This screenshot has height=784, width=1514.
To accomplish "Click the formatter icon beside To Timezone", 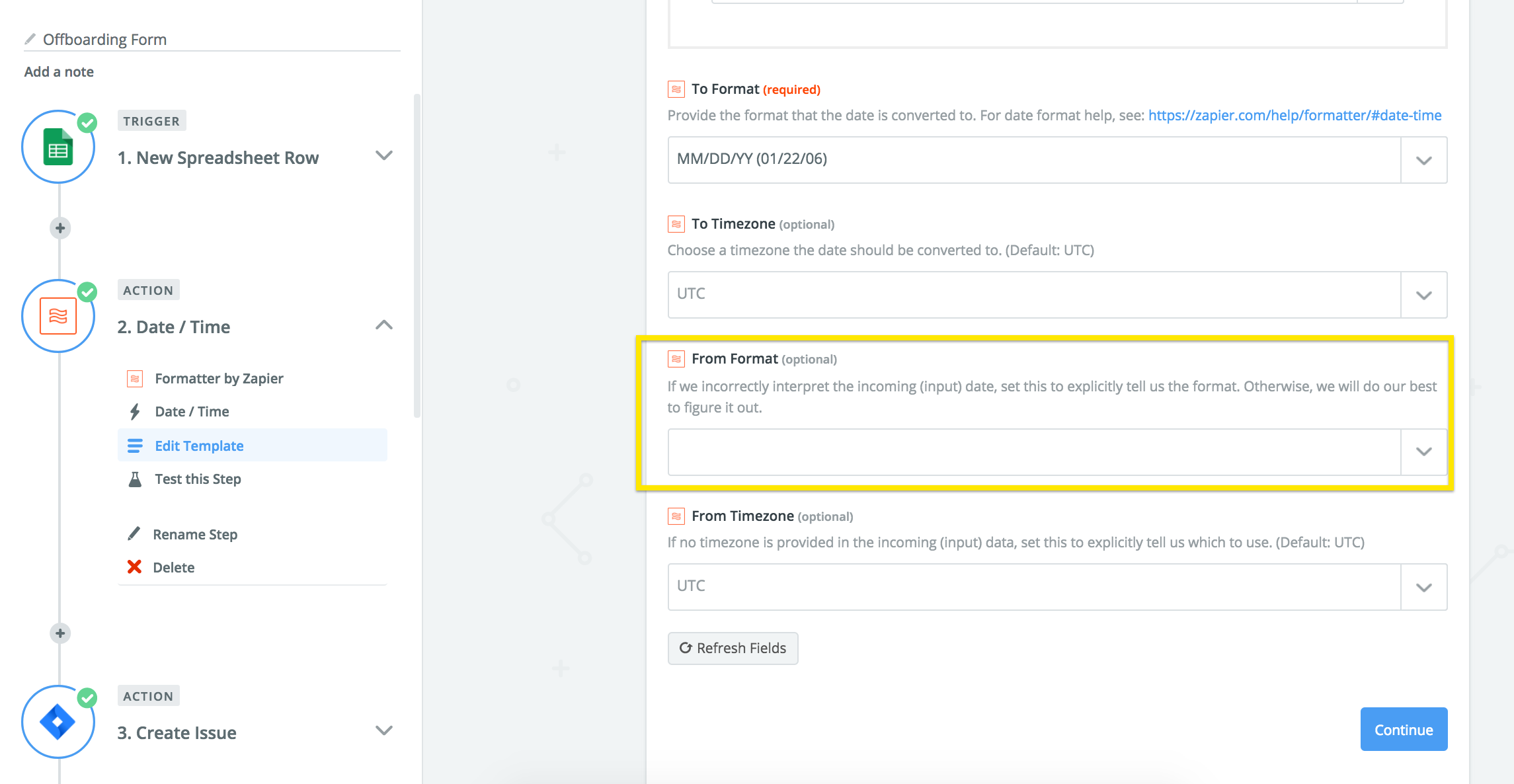I will coord(676,223).
